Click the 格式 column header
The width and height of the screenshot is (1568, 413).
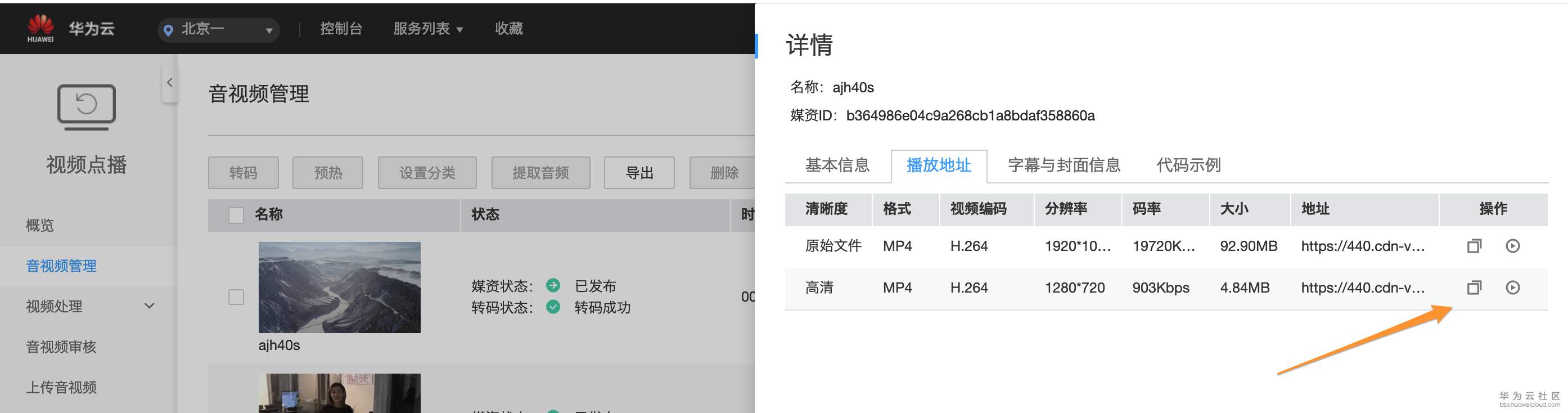pos(897,209)
